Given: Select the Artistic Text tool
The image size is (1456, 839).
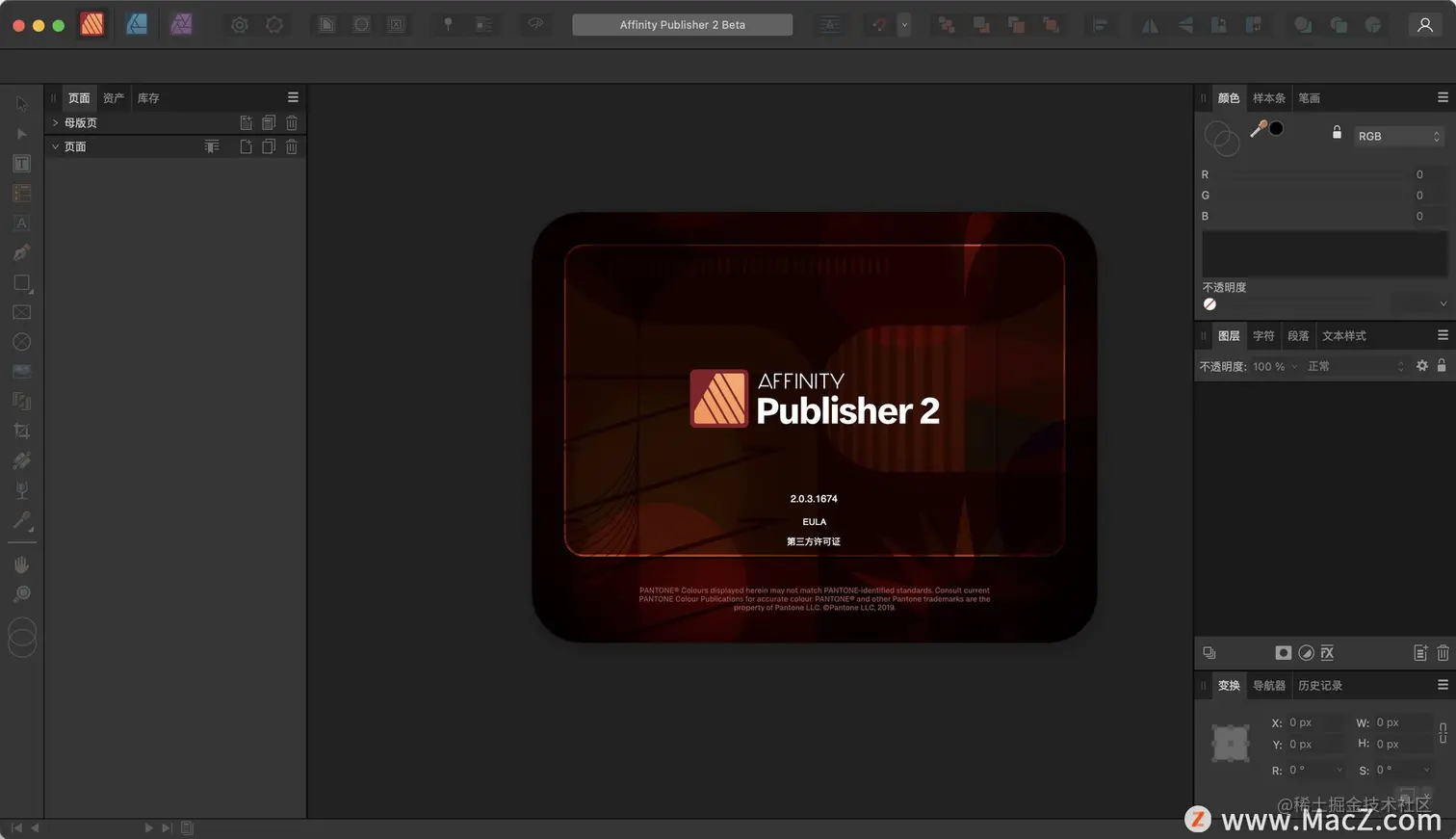Looking at the screenshot, I should pyautogui.click(x=22, y=223).
